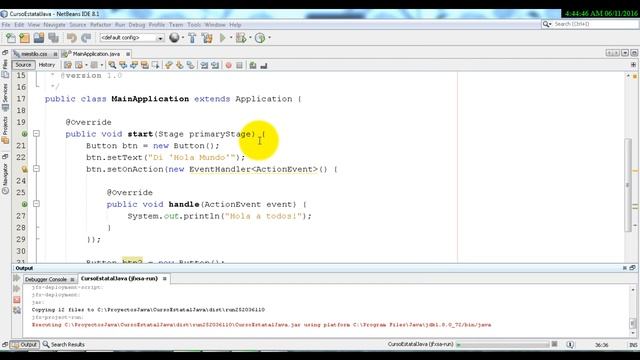Image resolution: width=640 pixels, height=360 pixels.
Task: Click Shift Line Left icon
Action: point(204,65)
